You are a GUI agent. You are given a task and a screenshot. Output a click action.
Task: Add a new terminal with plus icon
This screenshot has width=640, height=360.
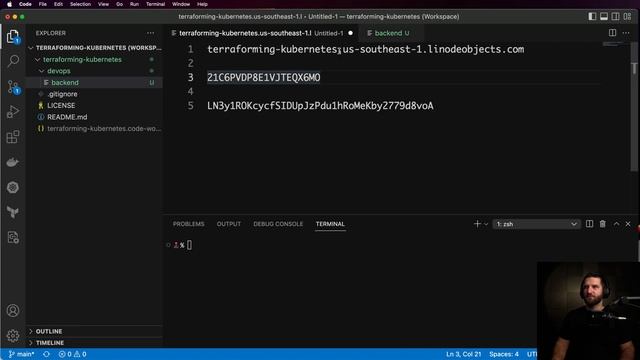pyautogui.click(x=477, y=224)
